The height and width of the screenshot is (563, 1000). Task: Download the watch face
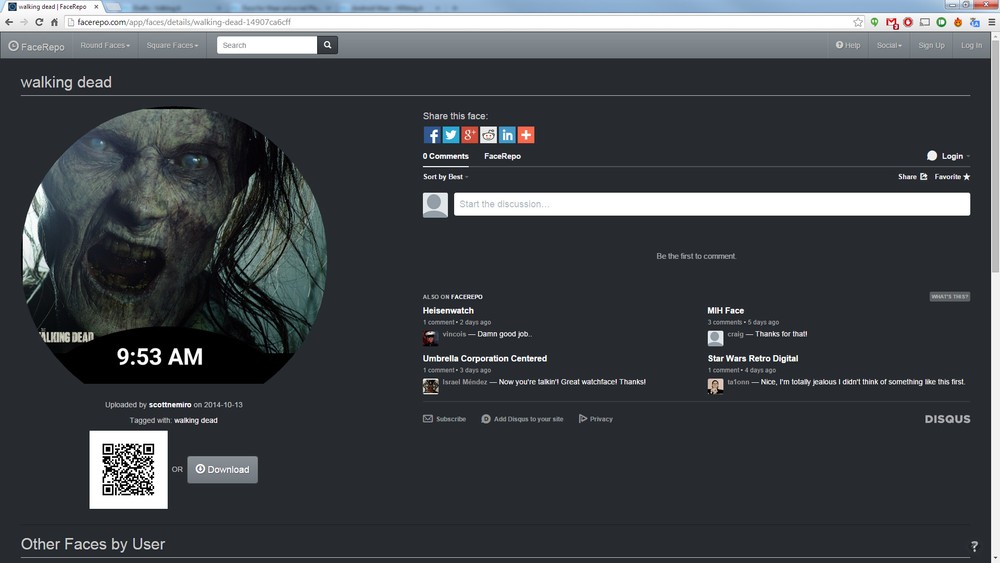(x=223, y=469)
